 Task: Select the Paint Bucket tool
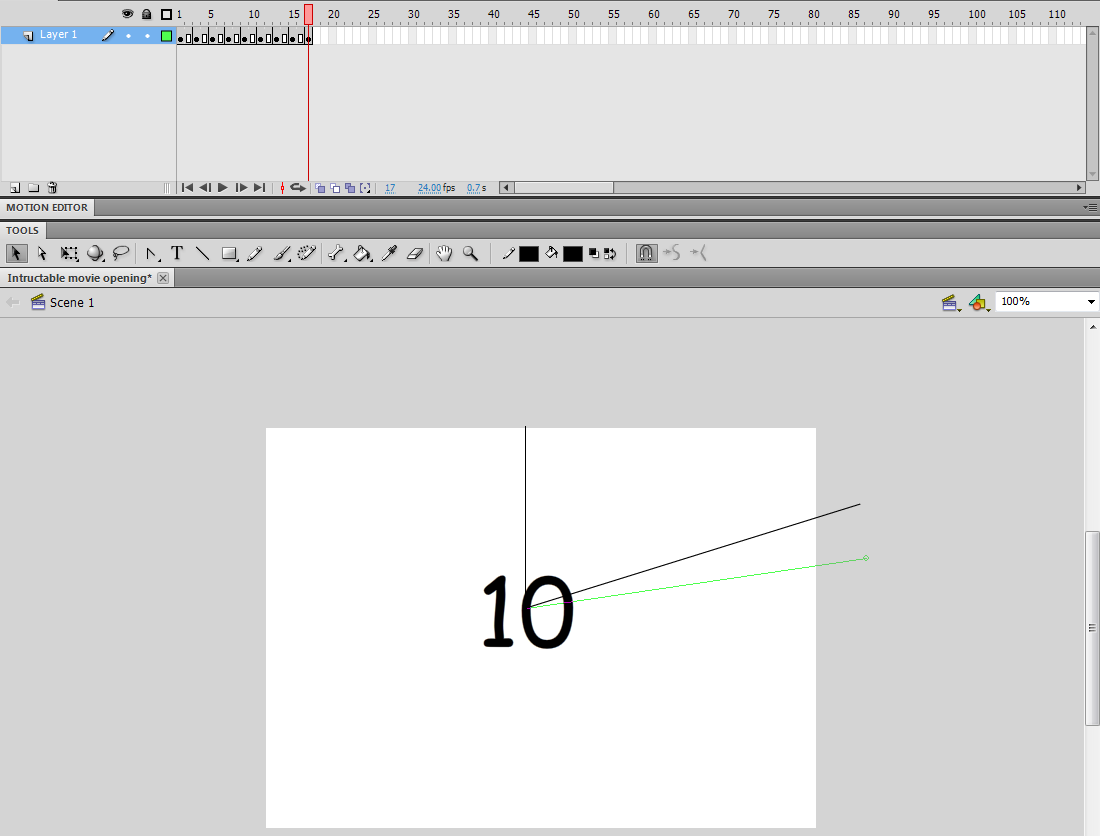(362, 253)
